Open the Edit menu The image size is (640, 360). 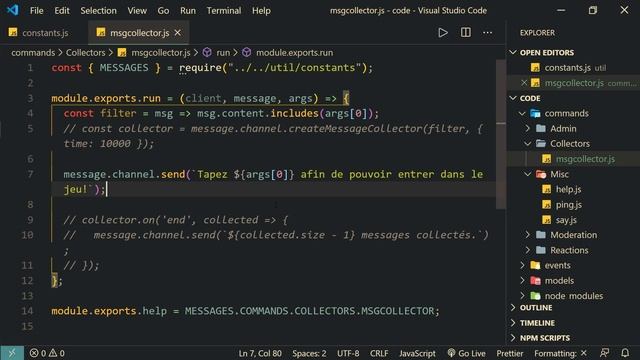point(62,11)
